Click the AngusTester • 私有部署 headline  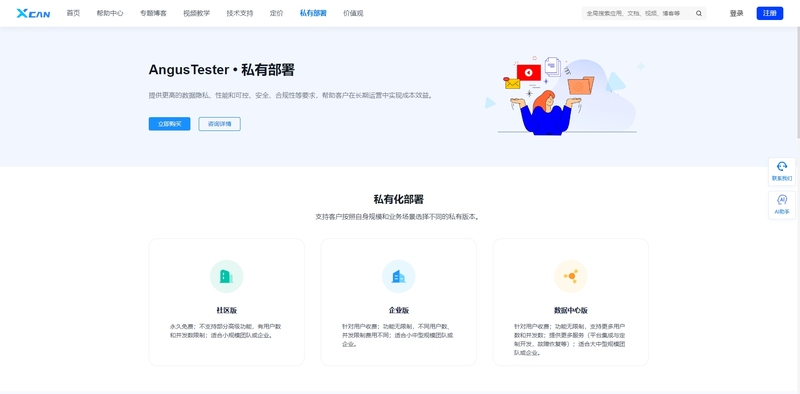coord(221,70)
